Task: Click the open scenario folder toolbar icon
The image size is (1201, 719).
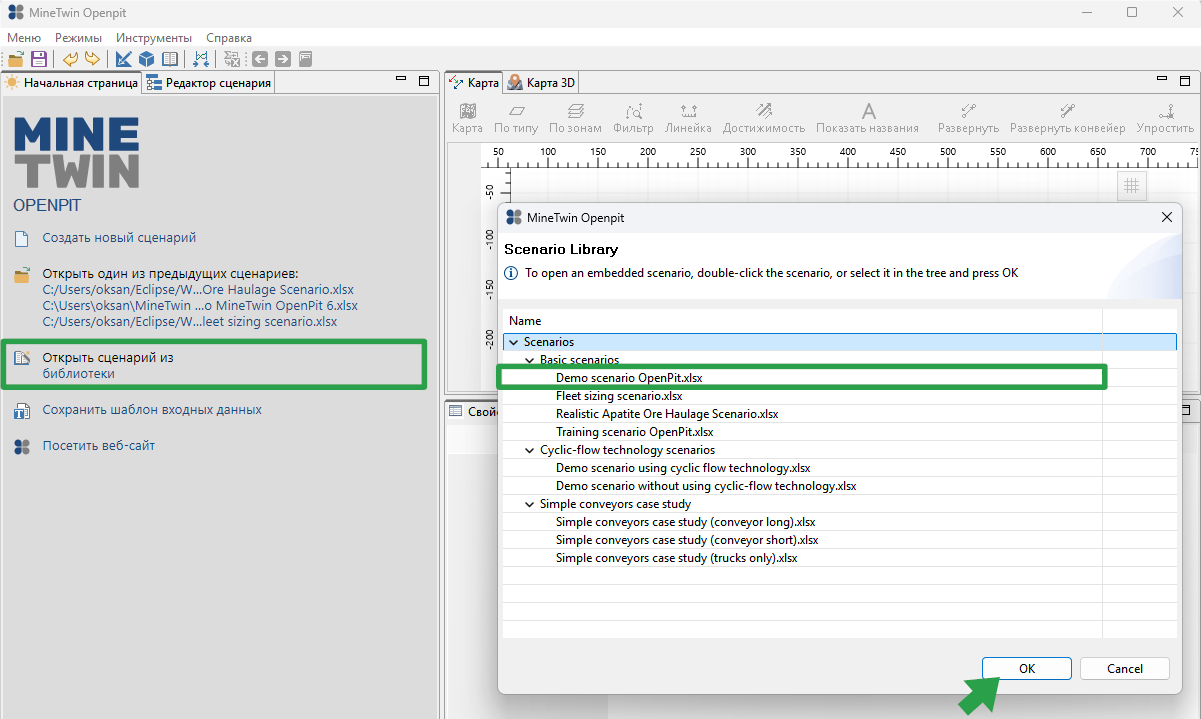Action: point(16,59)
